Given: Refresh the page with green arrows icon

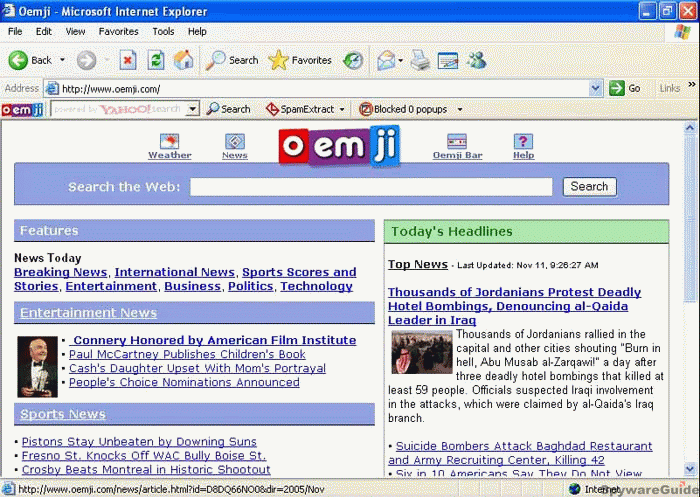Looking at the screenshot, I should 156,60.
